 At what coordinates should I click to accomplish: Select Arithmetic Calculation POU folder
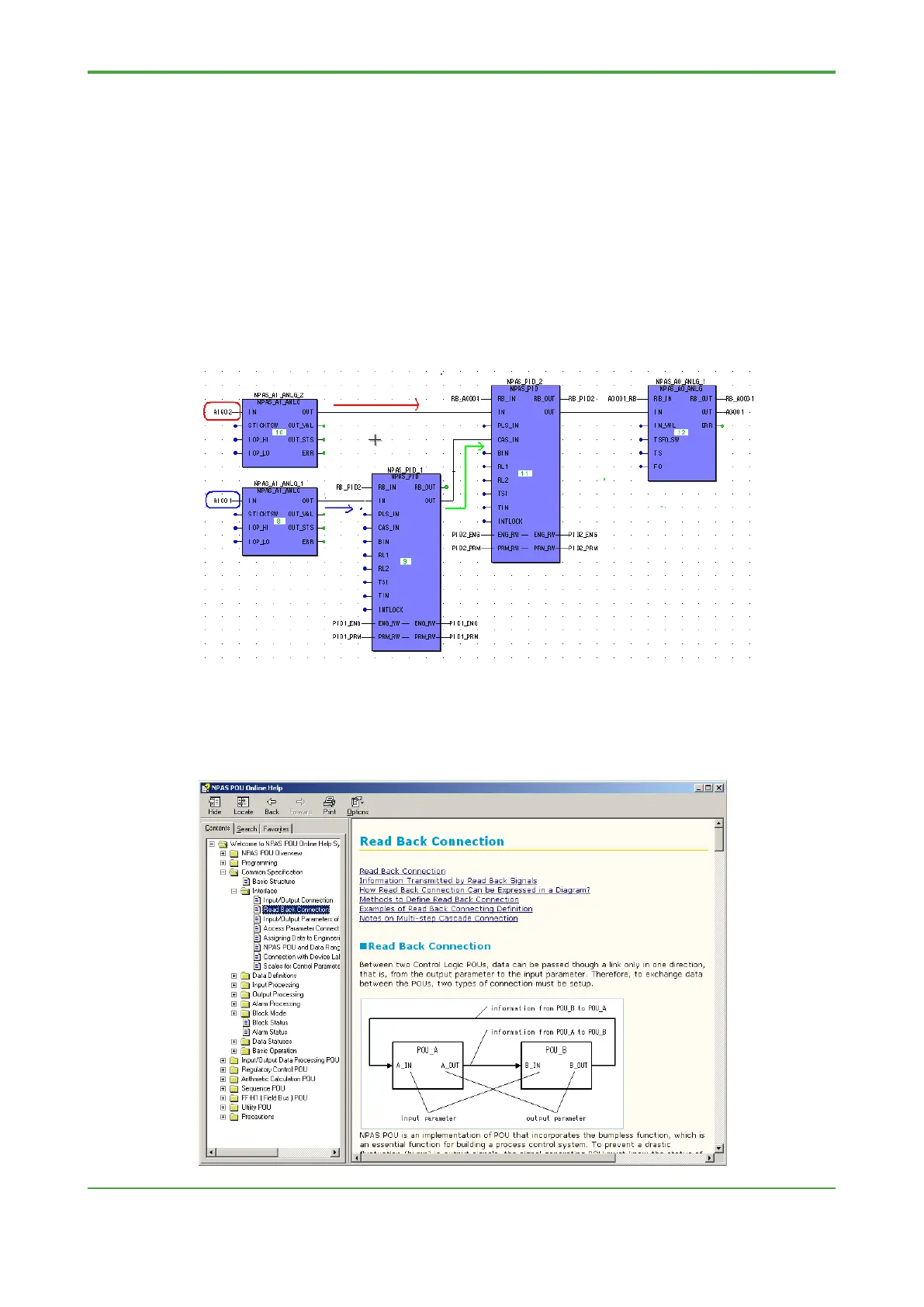pyautogui.click(x=278, y=1079)
